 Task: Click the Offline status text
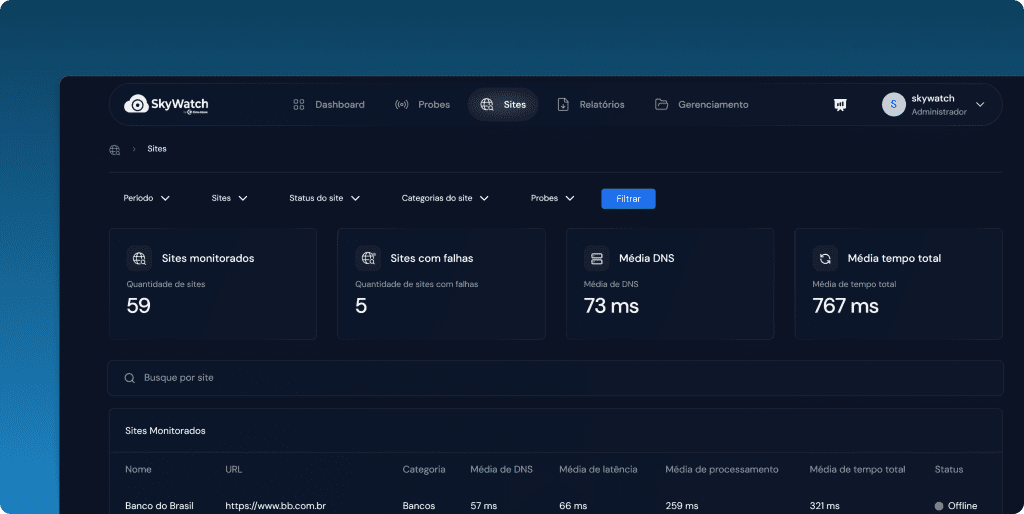click(963, 506)
